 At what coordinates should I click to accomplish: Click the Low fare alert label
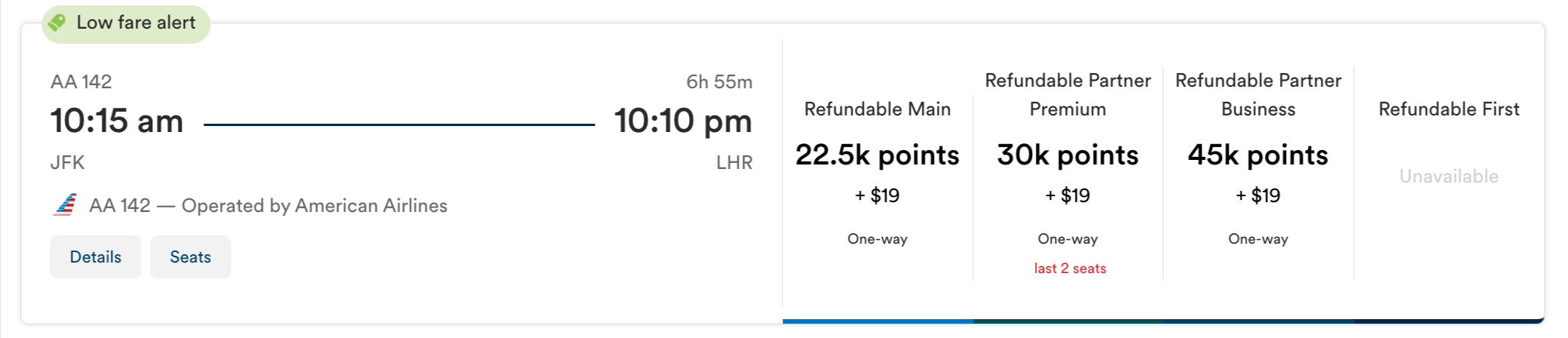tap(136, 23)
